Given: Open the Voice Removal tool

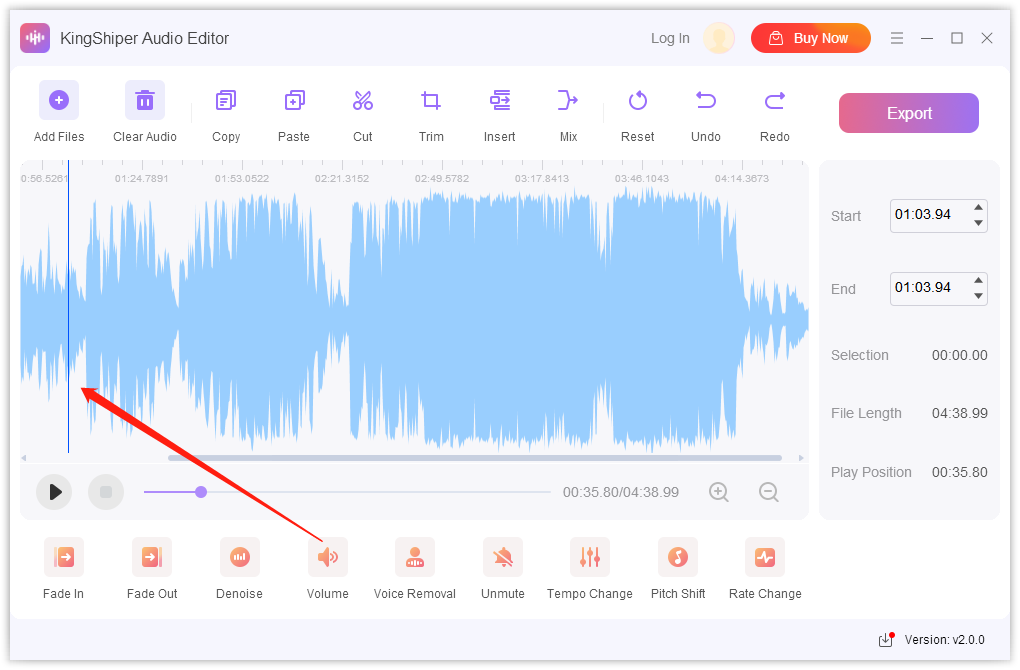Looking at the screenshot, I should click(414, 557).
